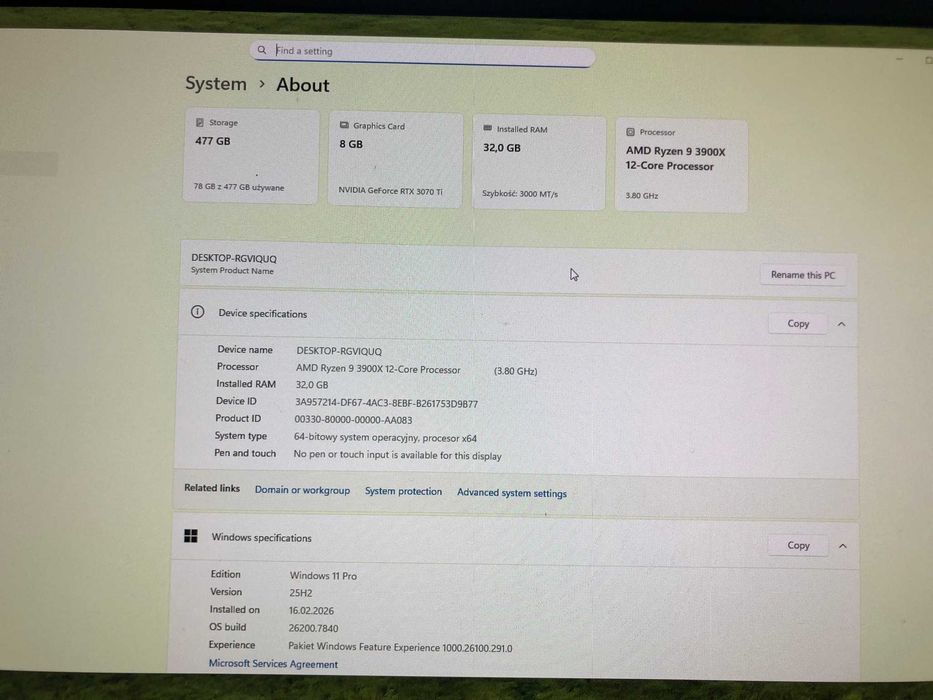Select the Device ID value 3A957214-DF67
Screen dimensions: 933x700
coord(386,403)
